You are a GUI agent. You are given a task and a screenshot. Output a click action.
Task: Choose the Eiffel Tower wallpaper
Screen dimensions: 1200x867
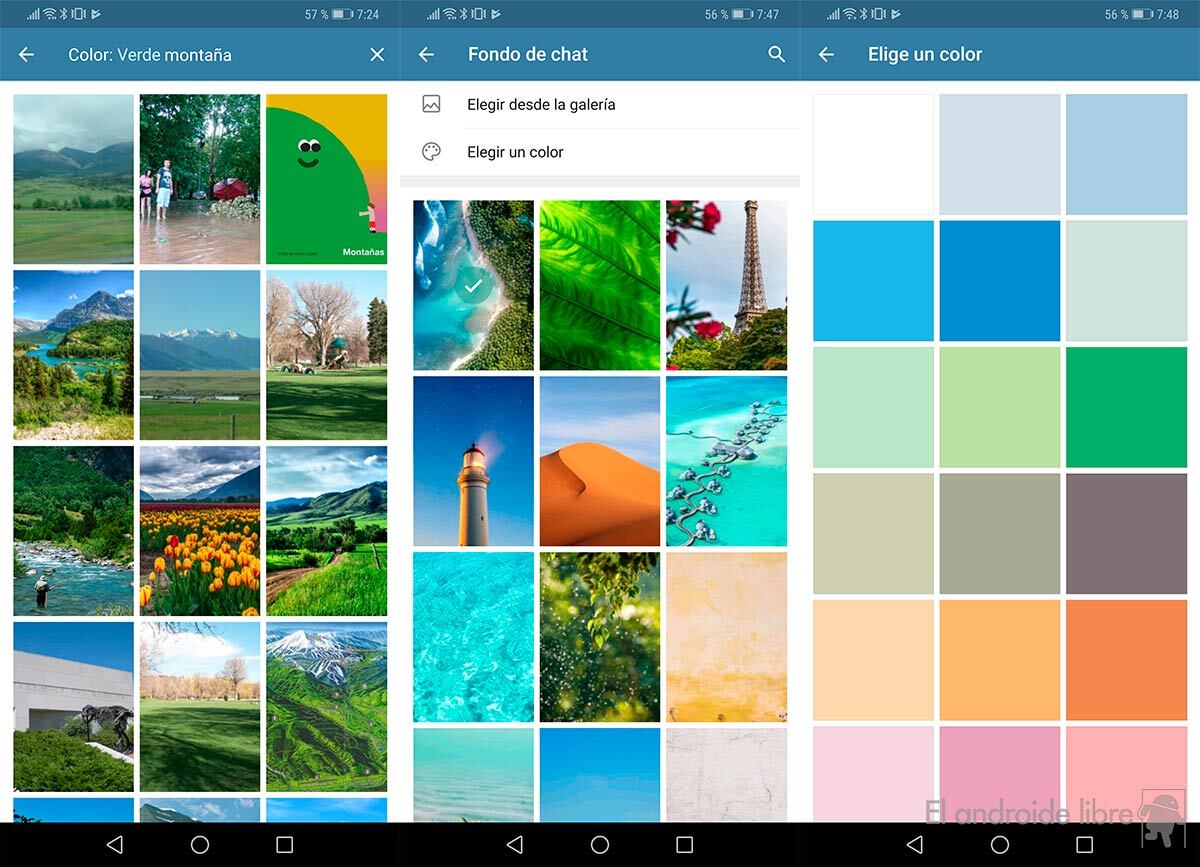[x=726, y=286]
